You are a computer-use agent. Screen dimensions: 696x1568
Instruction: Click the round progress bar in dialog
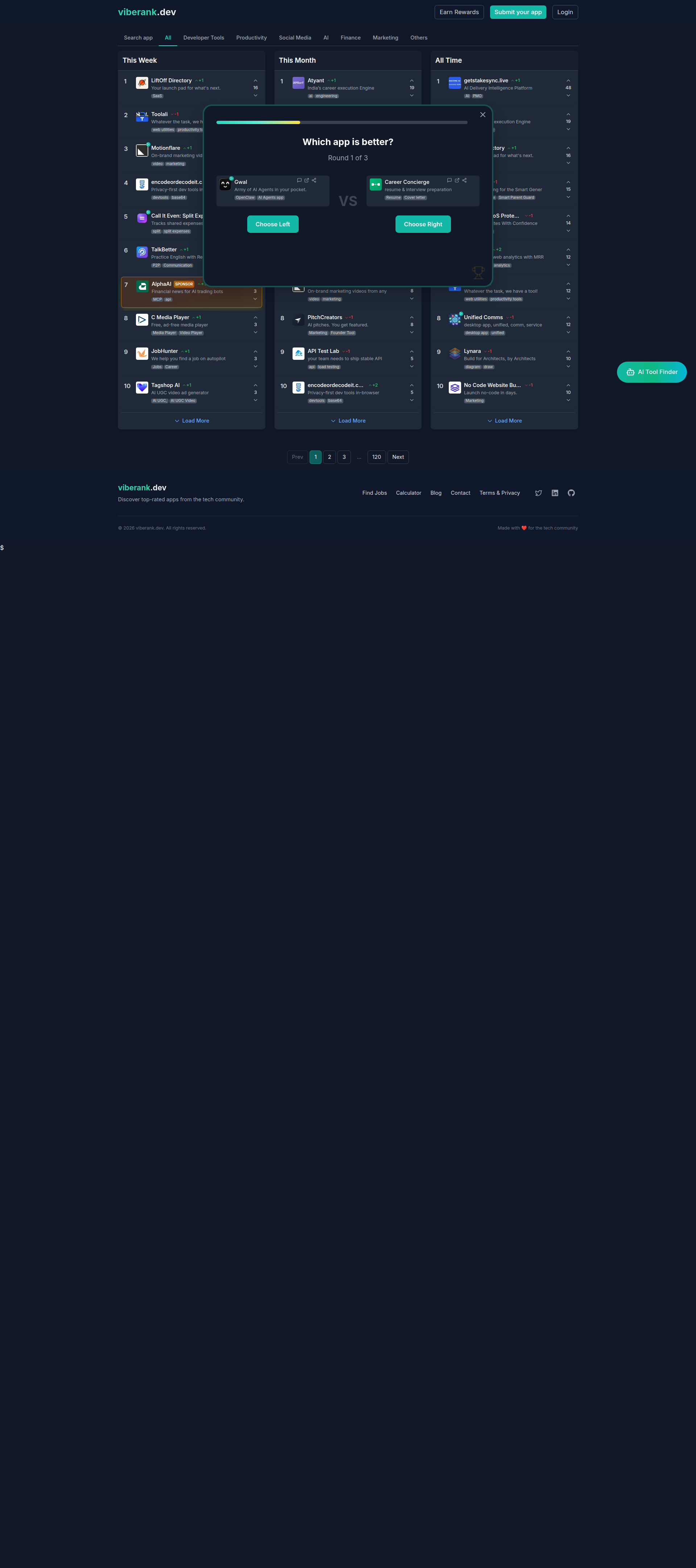(342, 122)
